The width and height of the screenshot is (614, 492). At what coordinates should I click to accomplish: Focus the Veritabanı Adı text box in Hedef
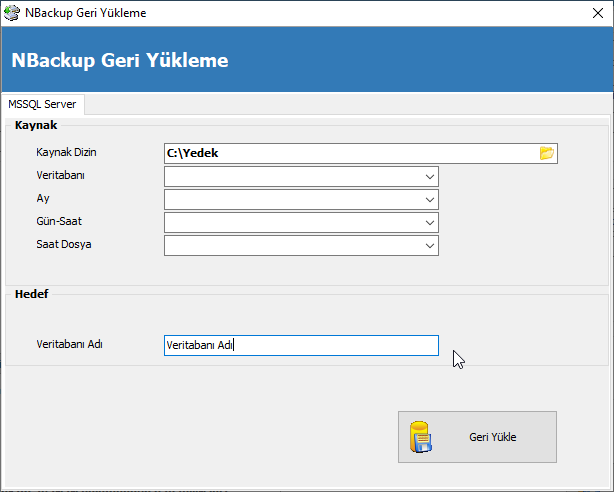point(301,345)
